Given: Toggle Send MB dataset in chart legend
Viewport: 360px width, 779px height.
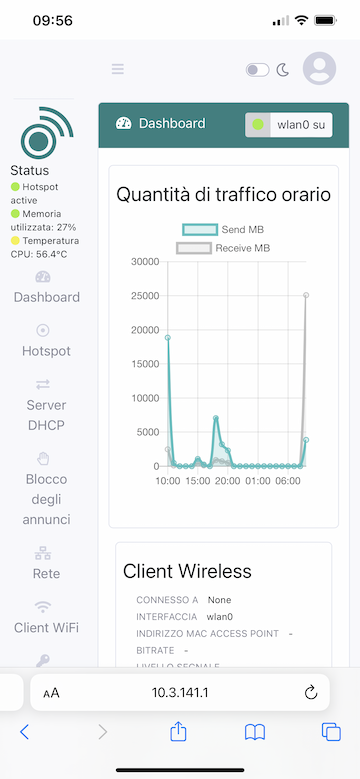Looking at the screenshot, I should pos(223,230).
